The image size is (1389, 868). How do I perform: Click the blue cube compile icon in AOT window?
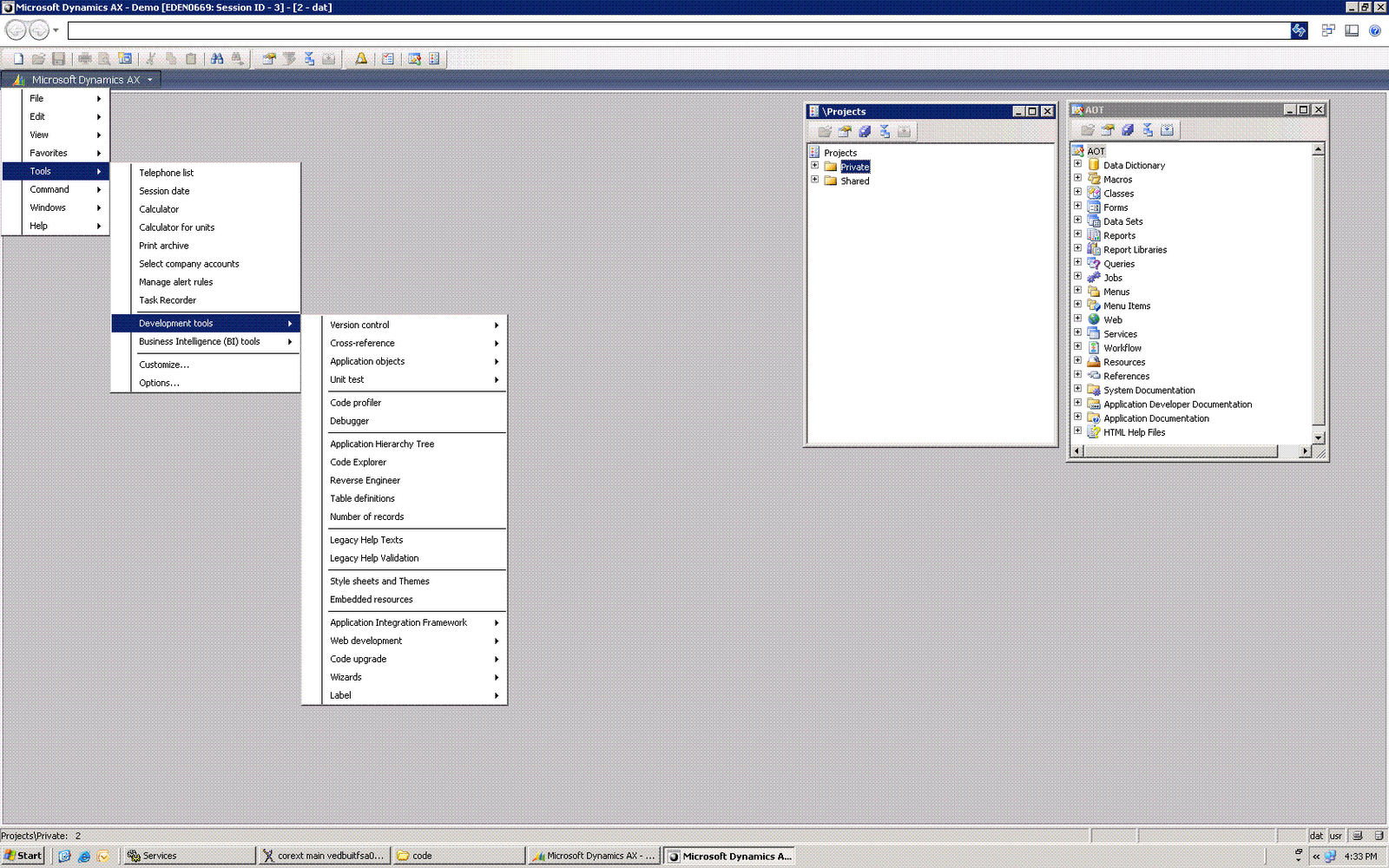[1128, 130]
